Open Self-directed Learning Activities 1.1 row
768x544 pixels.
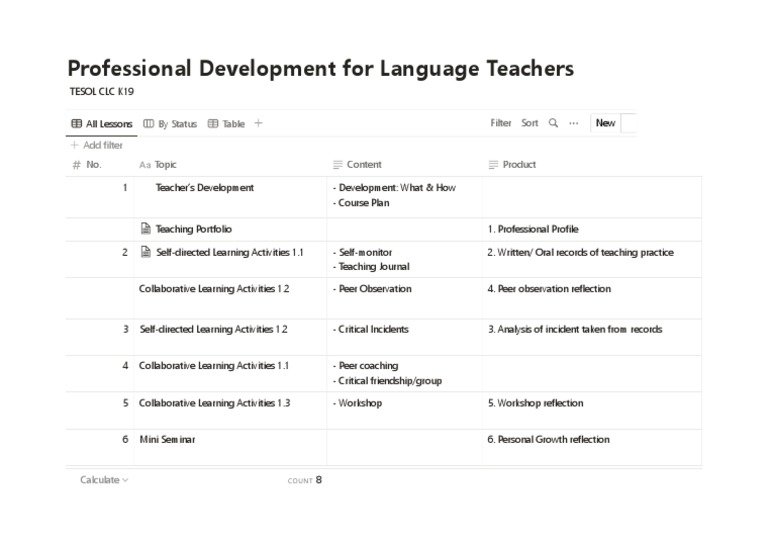(230, 252)
